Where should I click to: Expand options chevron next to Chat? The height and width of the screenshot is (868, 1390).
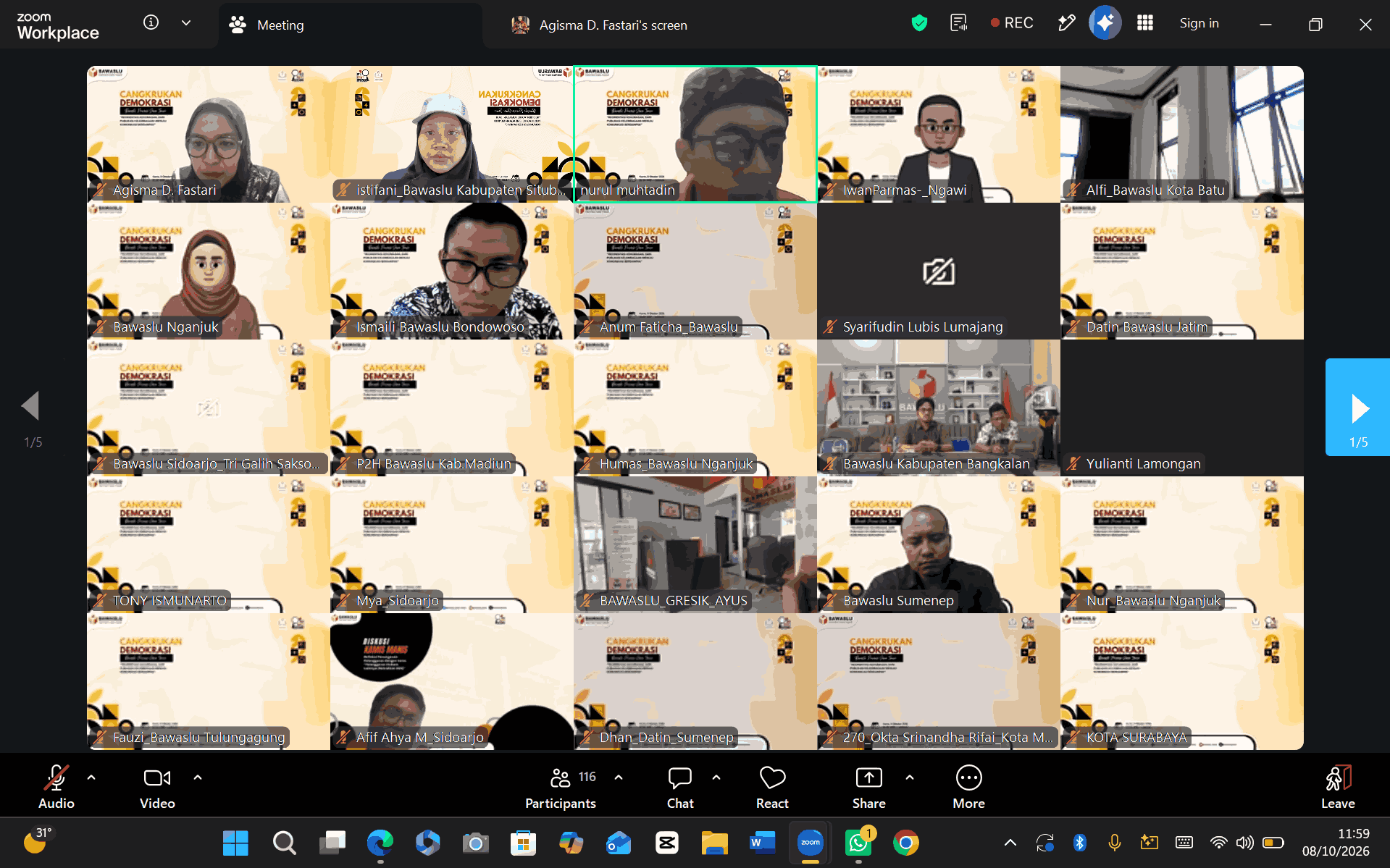click(716, 778)
